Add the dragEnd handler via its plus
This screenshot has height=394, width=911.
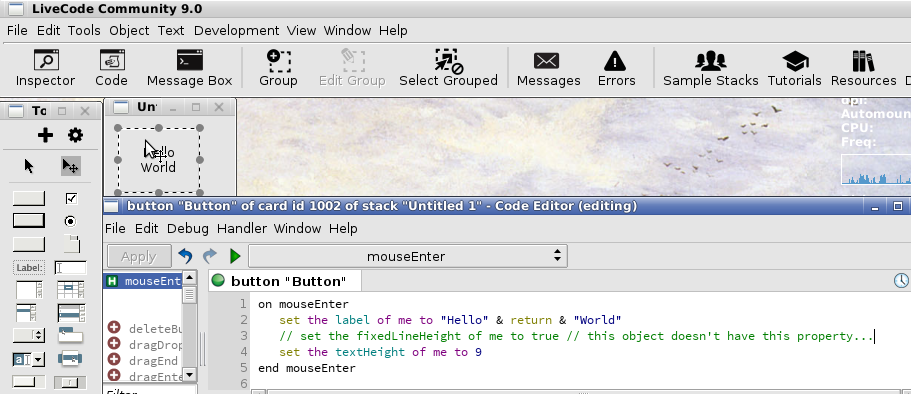[x=114, y=360]
